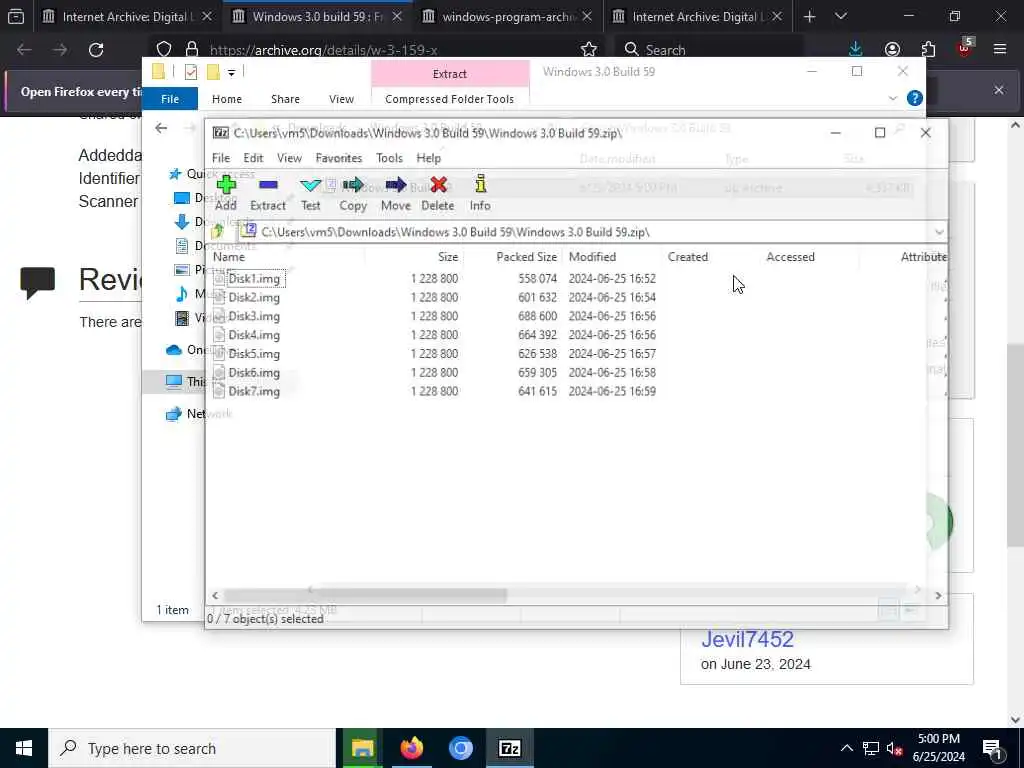This screenshot has height=768, width=1024.
Task: Open the Home ribbon tab in File Explorer
Action: coord(227,99)
